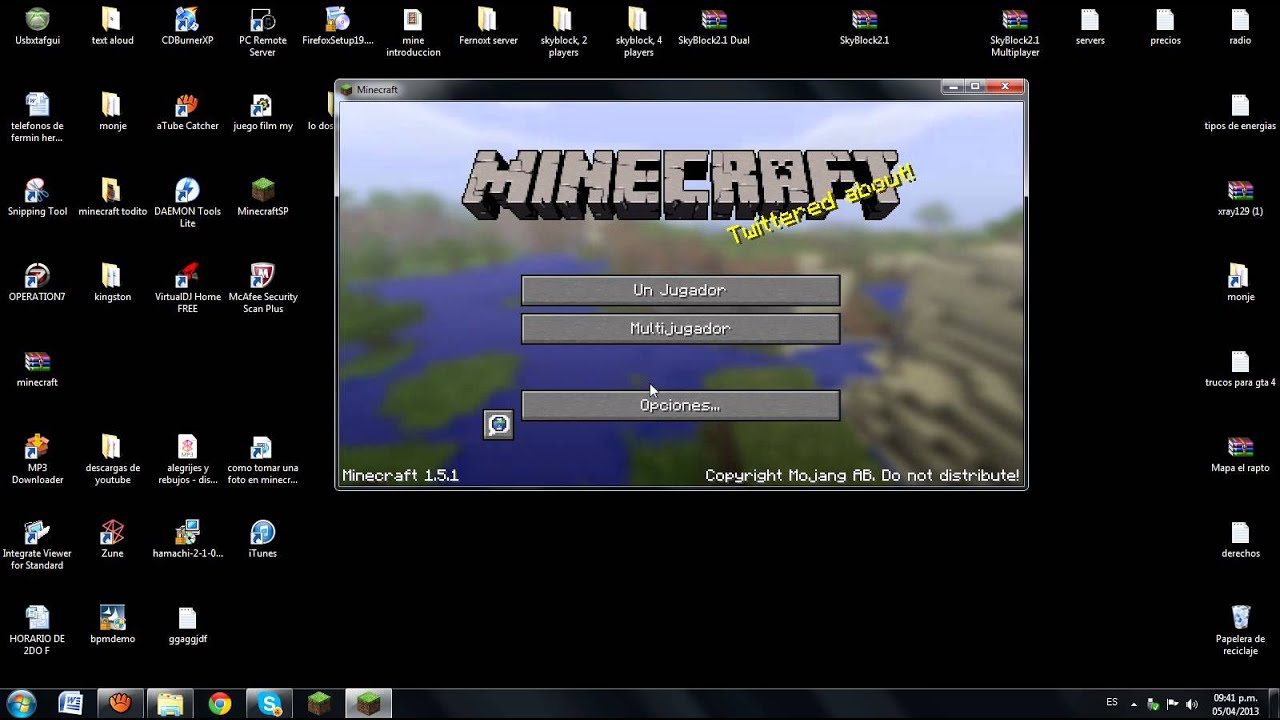Select the telefonos de fermin document
The height and width of the screenshot is (720, 1280).
point(37,118)
